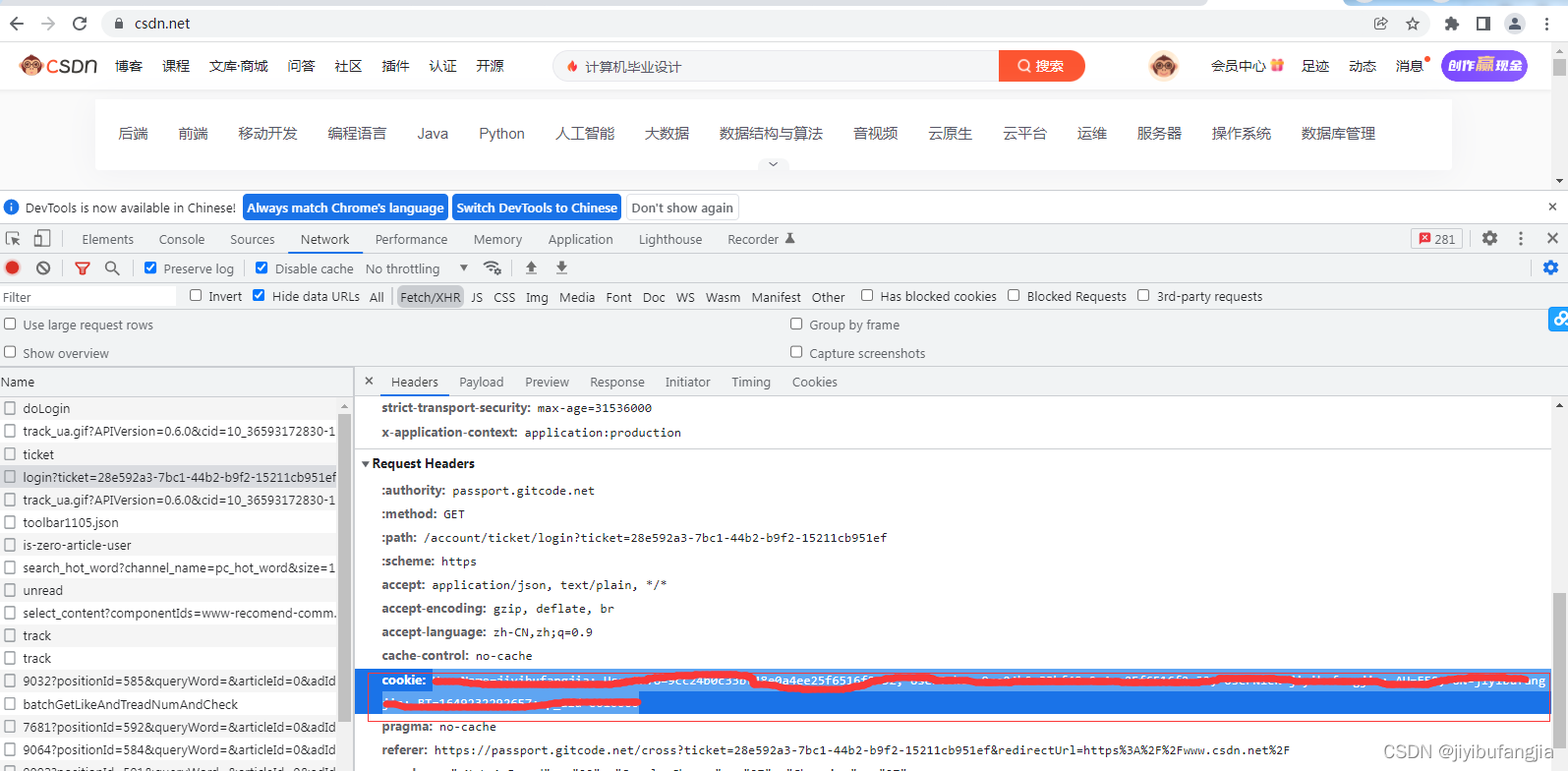Open the Response tab
Screen dimensions: 1568x771
pyautogui.click(x=616, y=382)
